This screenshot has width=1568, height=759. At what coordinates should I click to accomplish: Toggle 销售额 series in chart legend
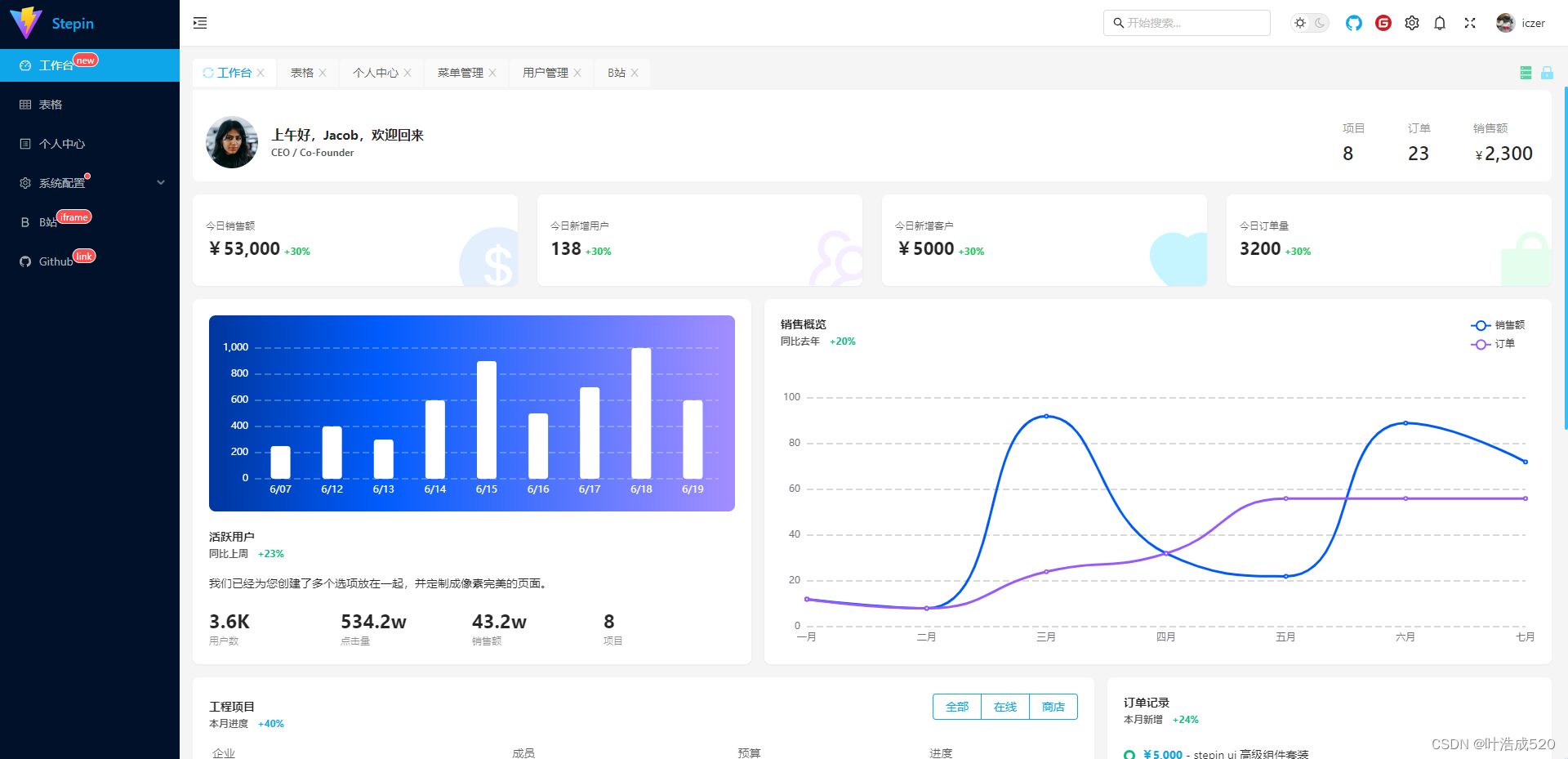tap(1497, 325)
